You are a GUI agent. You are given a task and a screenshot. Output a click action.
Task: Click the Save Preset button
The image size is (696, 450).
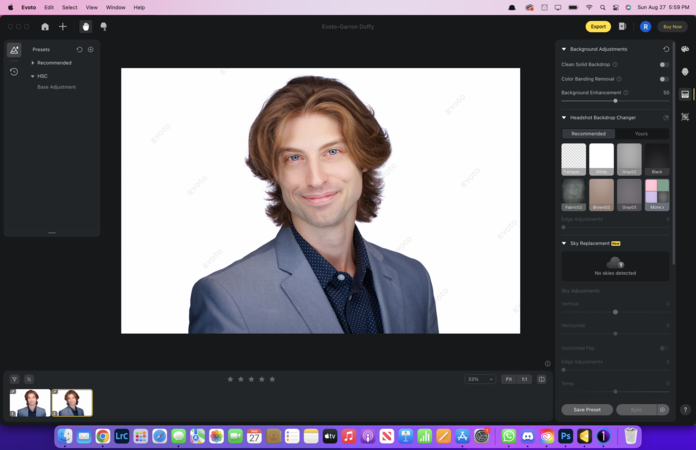coord(587,409)
